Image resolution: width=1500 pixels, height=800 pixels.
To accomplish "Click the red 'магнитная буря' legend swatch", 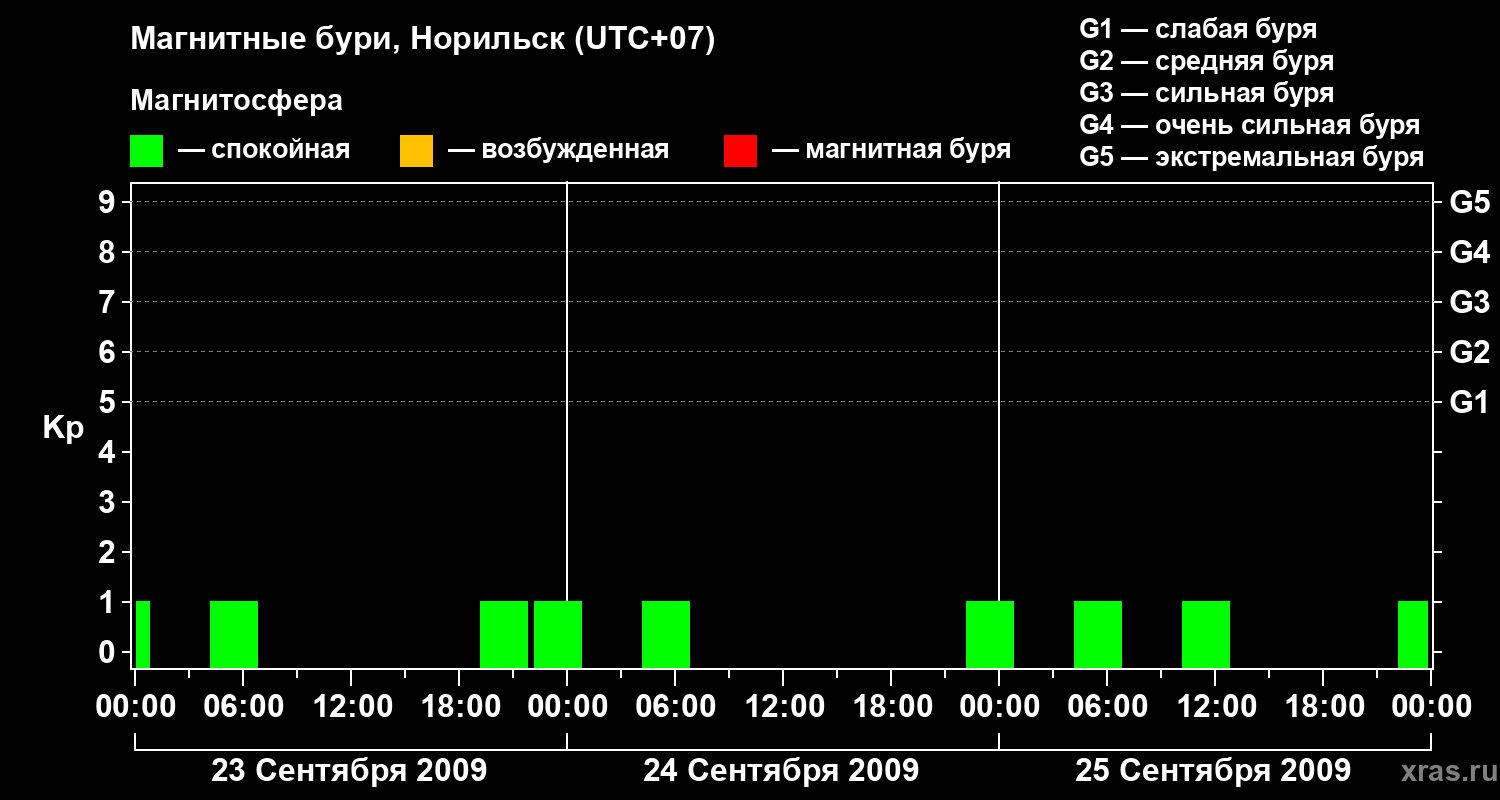I will 740,151.
